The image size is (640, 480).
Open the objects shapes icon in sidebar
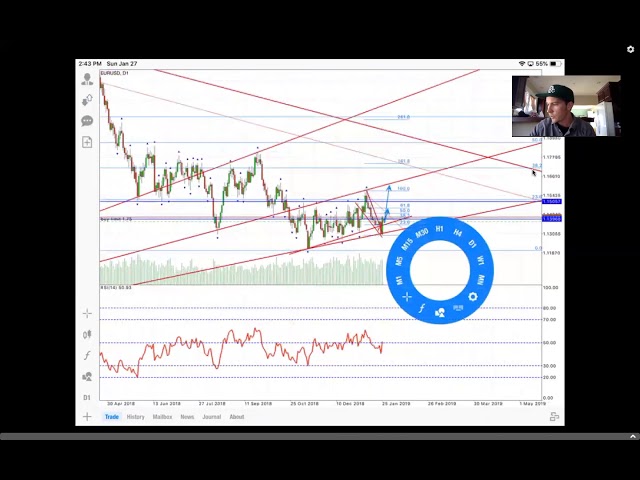point(87,376)
